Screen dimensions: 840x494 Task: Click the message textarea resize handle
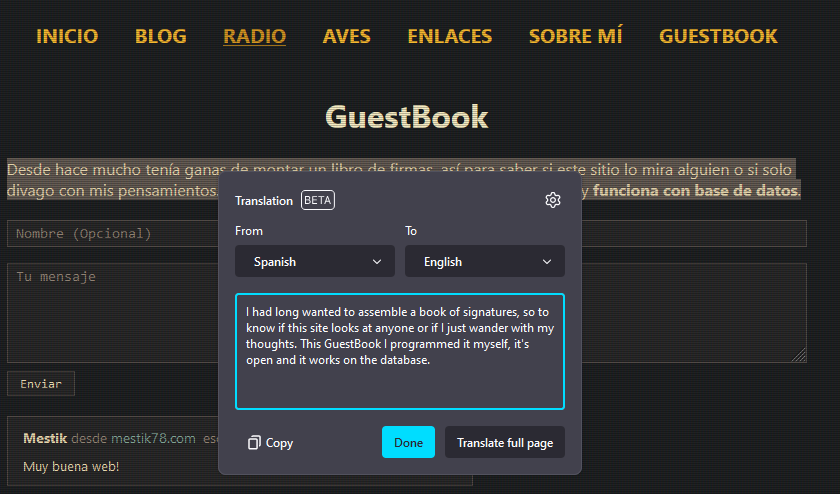[800, 356]
